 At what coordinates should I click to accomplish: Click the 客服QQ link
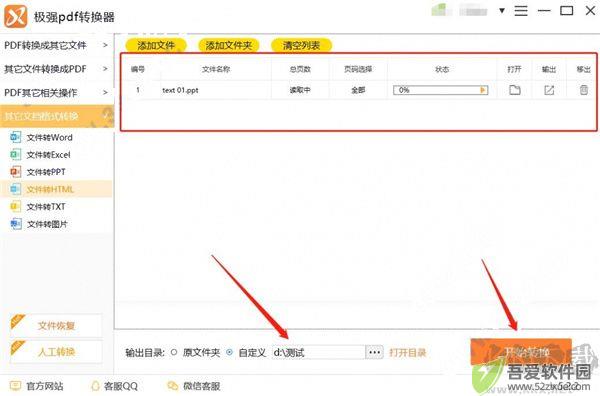tap(121, 386)
